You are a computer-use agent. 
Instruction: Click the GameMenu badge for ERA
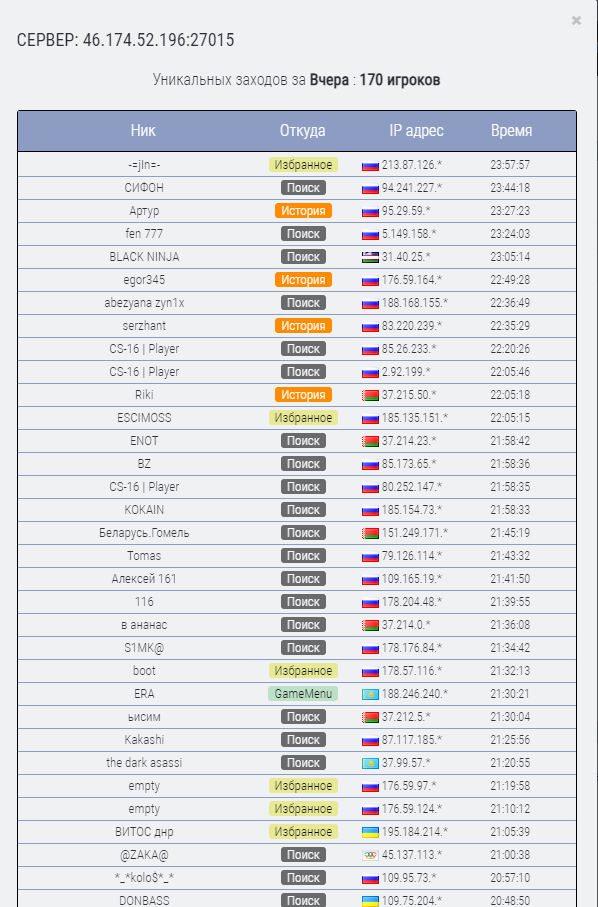click(x=303, y=694)
